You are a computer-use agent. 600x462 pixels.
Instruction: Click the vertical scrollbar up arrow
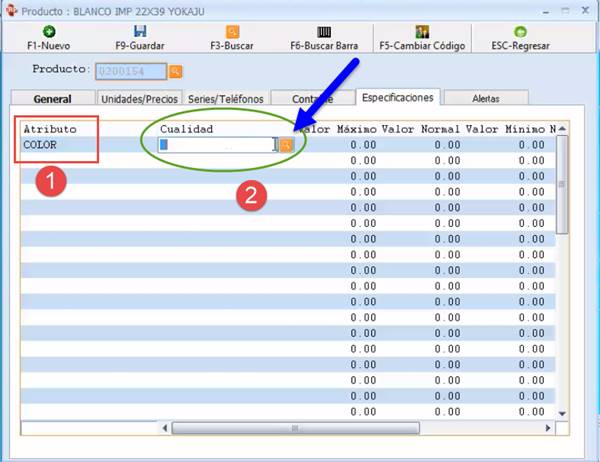(x=562, y=130)
